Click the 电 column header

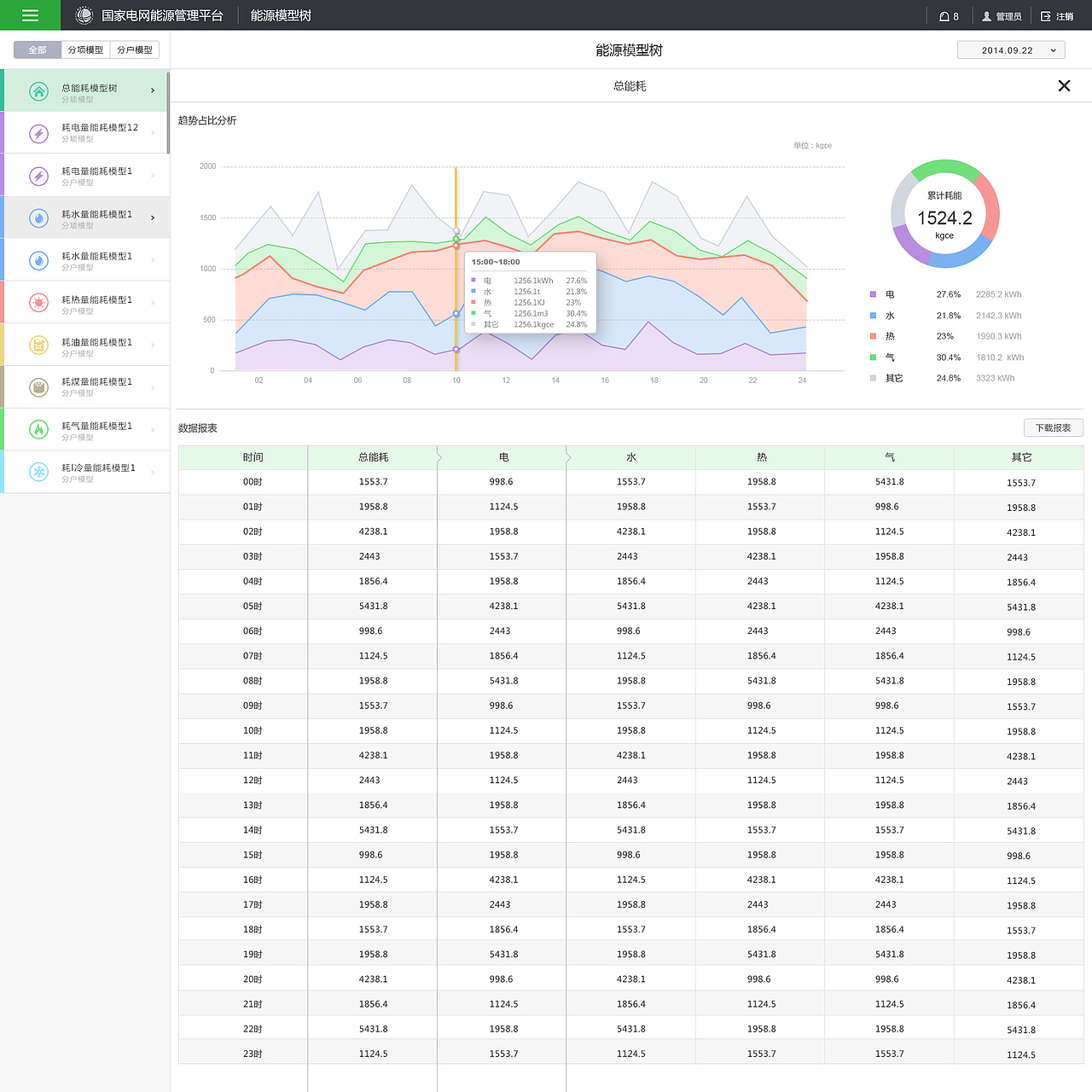click(x=503, y=457)
